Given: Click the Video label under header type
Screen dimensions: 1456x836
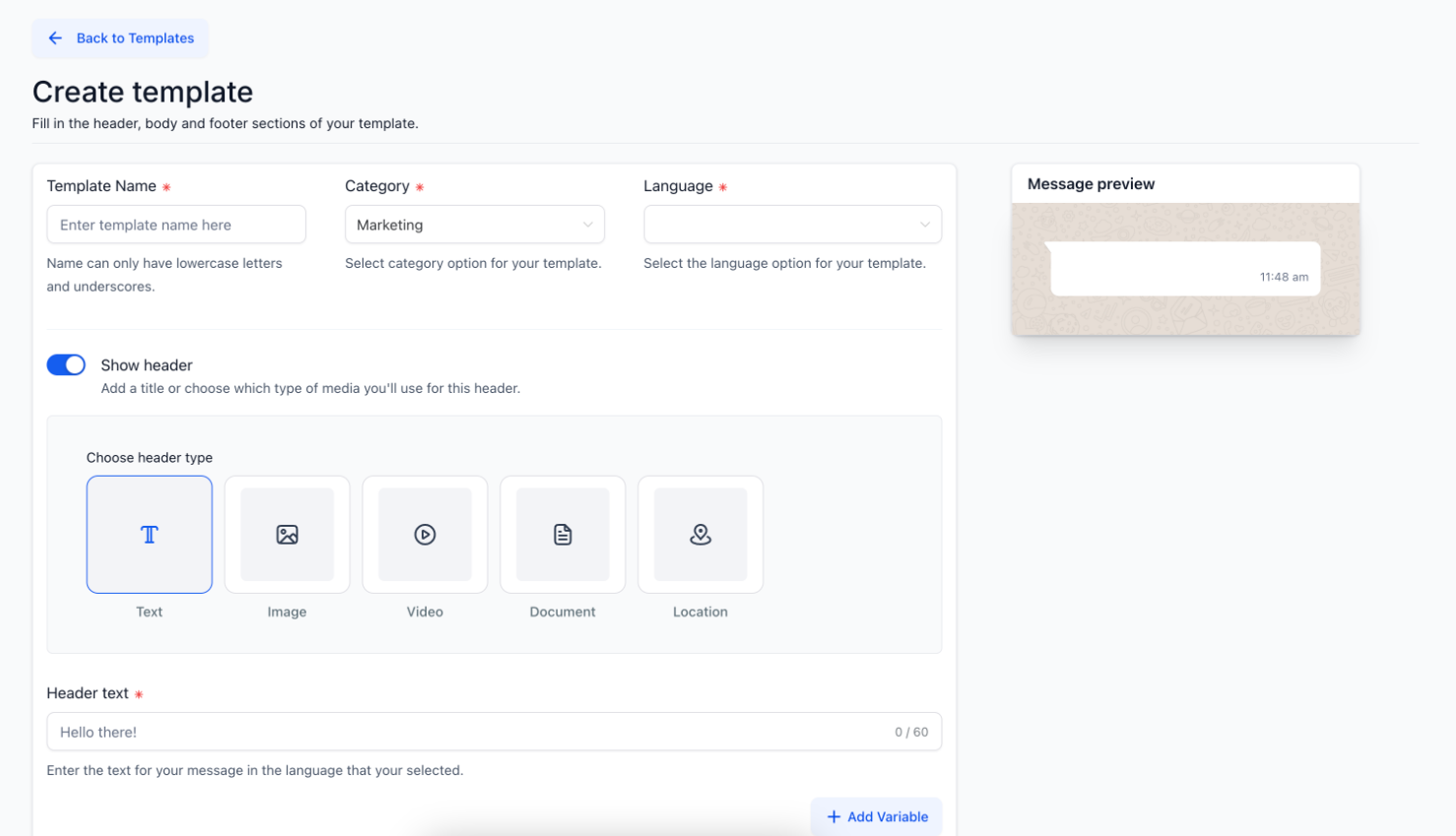Looking at the screenshot, I should (425, 611).
